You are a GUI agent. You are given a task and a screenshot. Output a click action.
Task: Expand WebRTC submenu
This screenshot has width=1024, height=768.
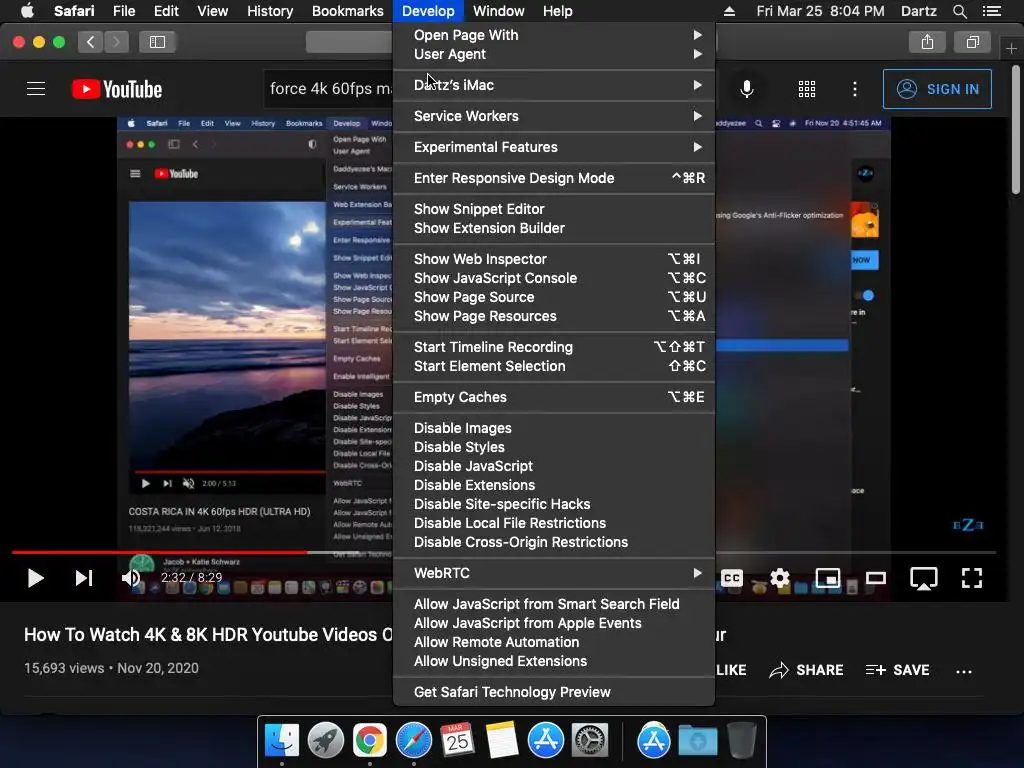(x=554, y=573)
